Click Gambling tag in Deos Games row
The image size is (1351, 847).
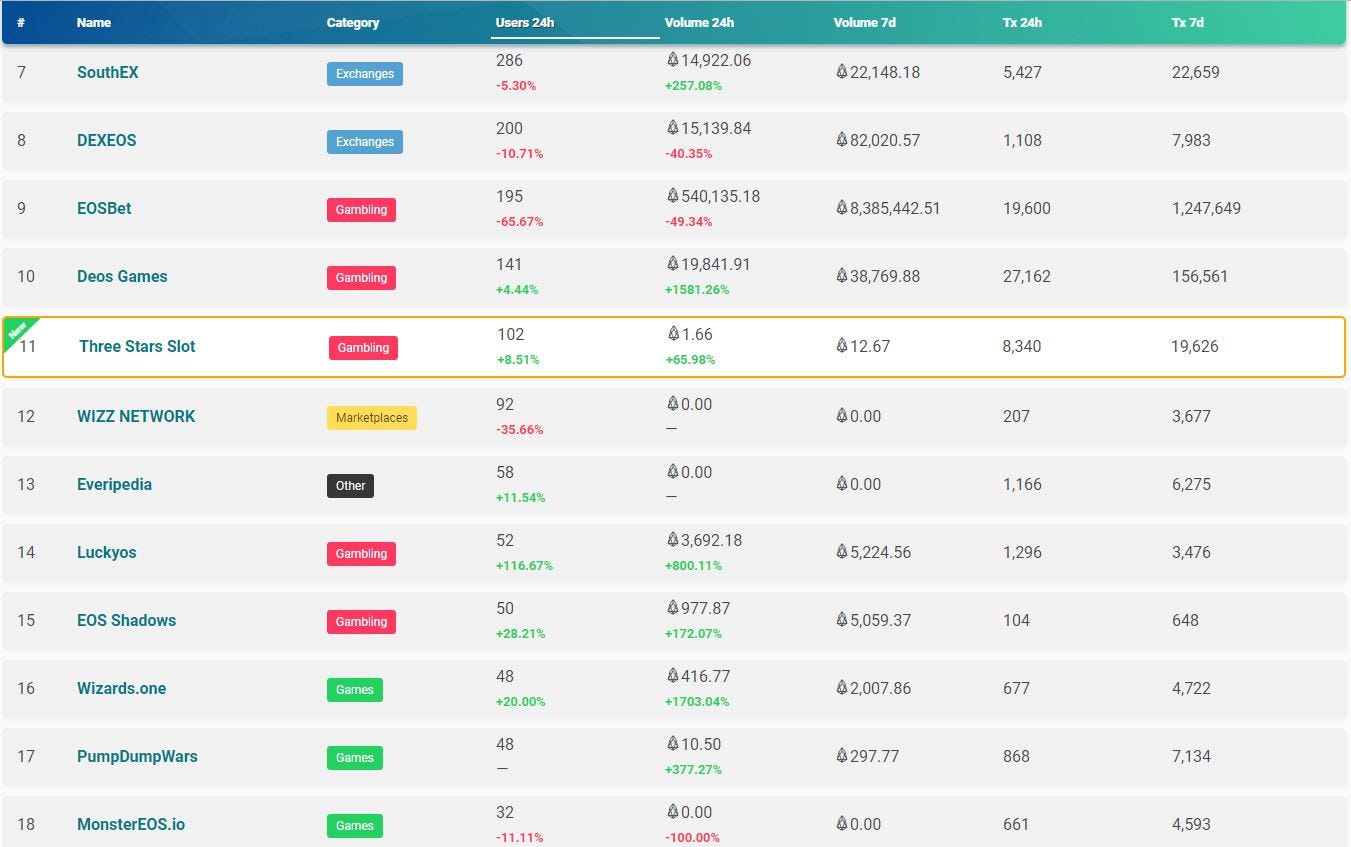[361, 278]
